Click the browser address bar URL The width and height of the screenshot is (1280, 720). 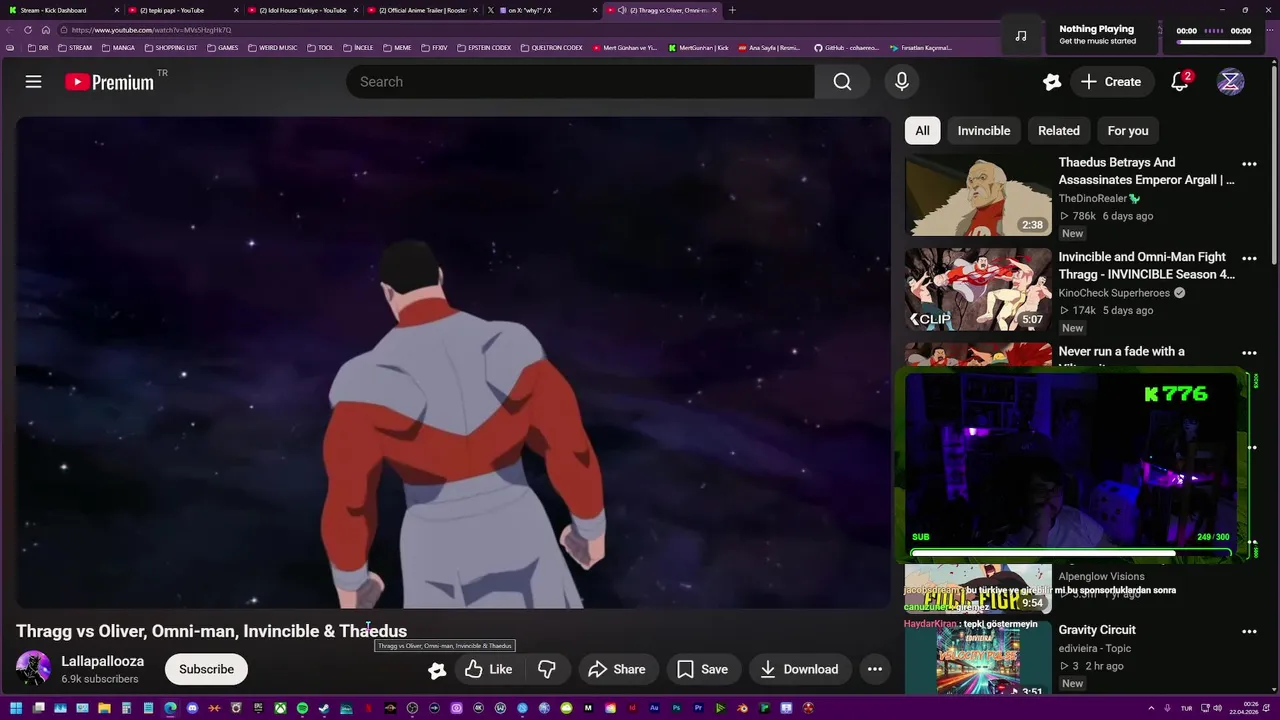pyautogui.click(x=151, y=30)
